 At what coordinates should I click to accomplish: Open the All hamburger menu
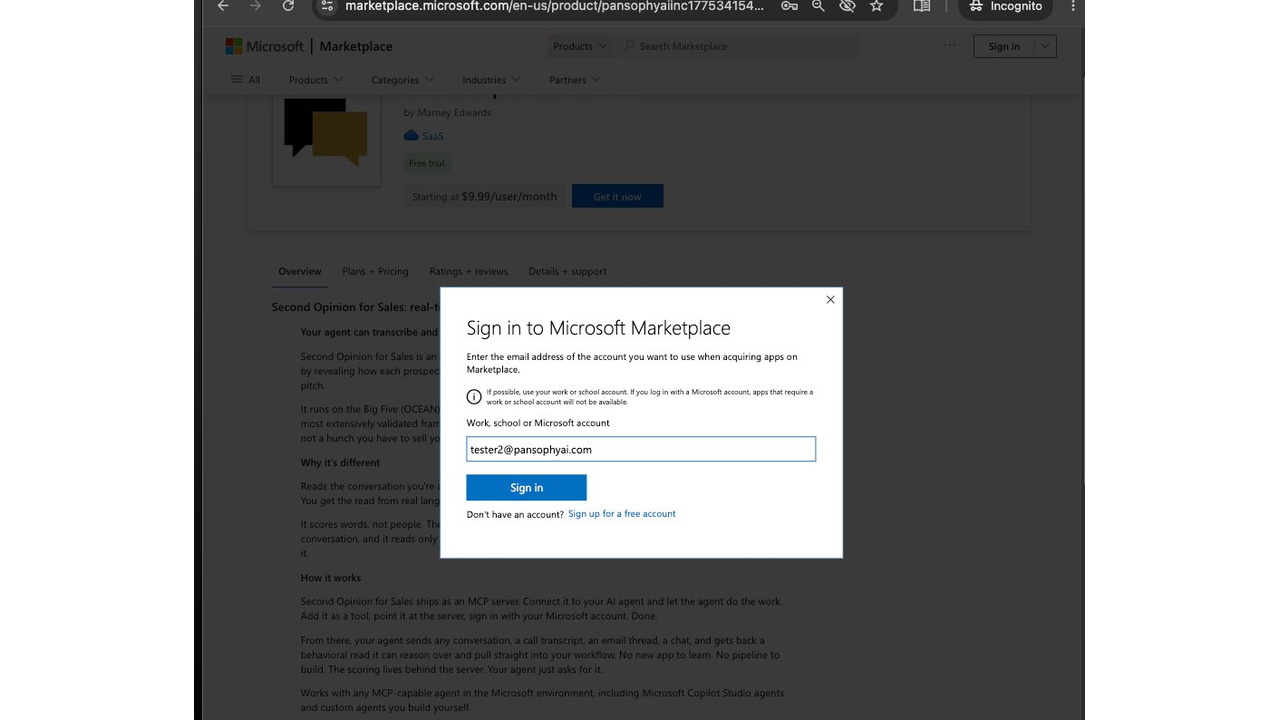(246, 80)
